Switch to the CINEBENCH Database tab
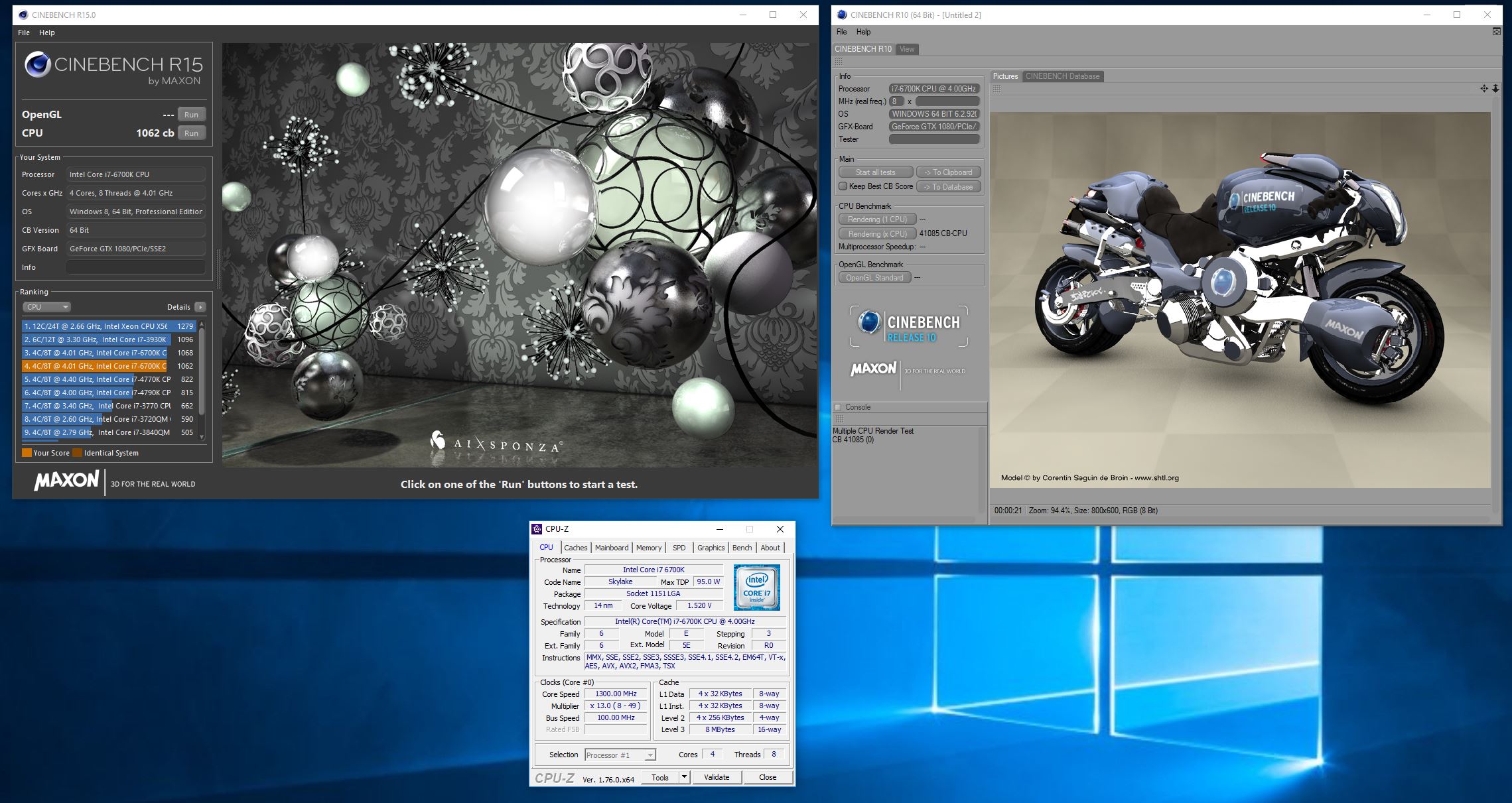The height and width of the screenshot is (803, 1512). 1062,76
